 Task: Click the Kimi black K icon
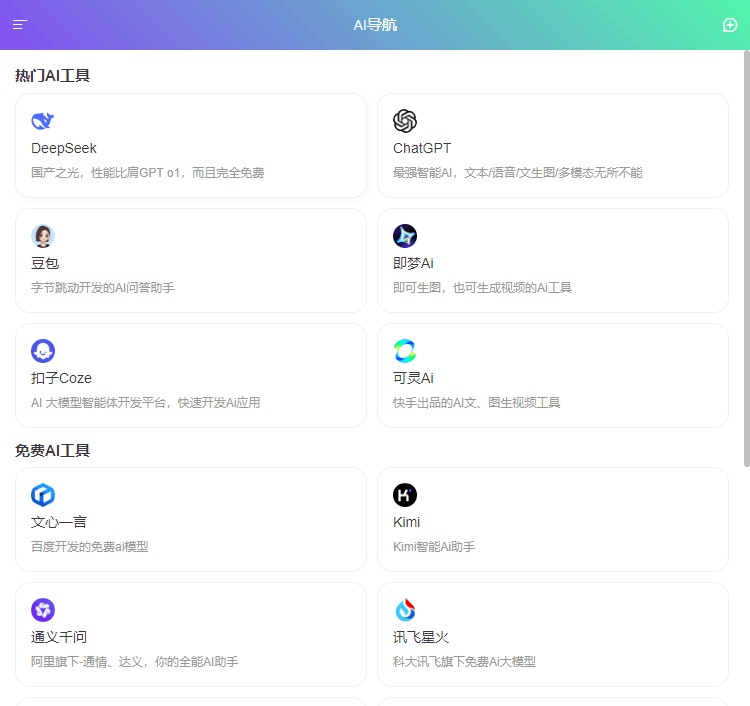[405, 495]
